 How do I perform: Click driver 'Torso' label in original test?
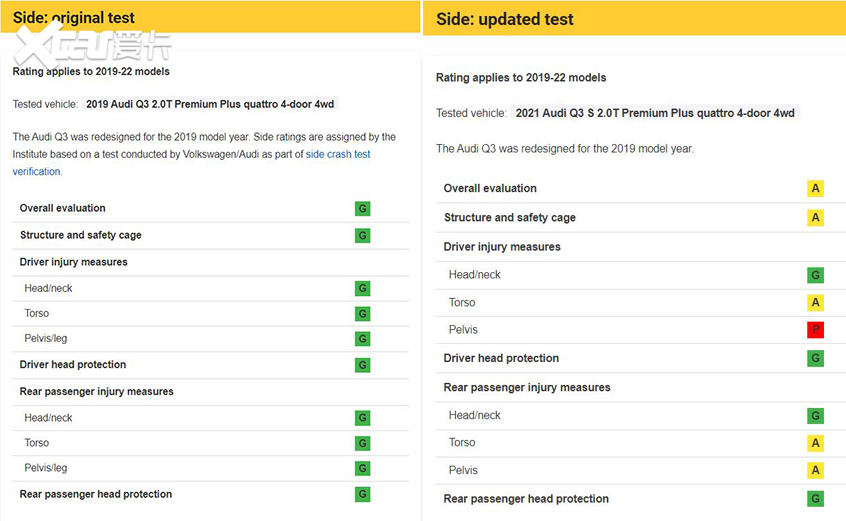tap(37, 313)
